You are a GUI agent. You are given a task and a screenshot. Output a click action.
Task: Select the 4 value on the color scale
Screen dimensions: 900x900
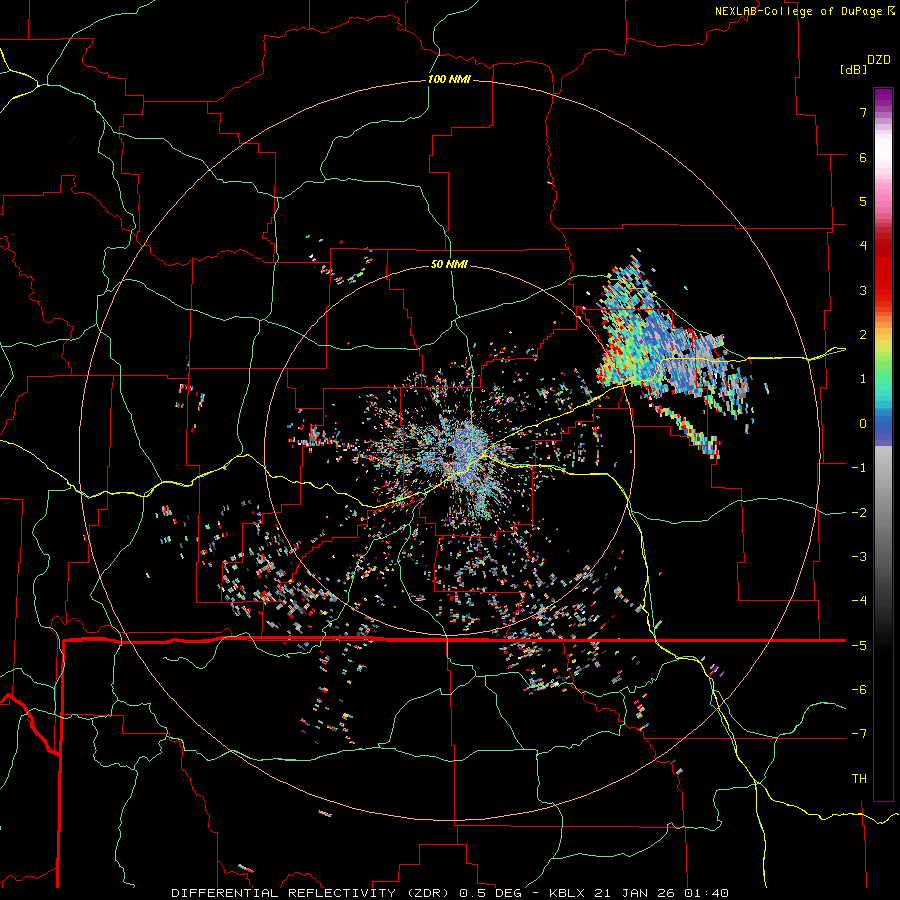(863, 246)
